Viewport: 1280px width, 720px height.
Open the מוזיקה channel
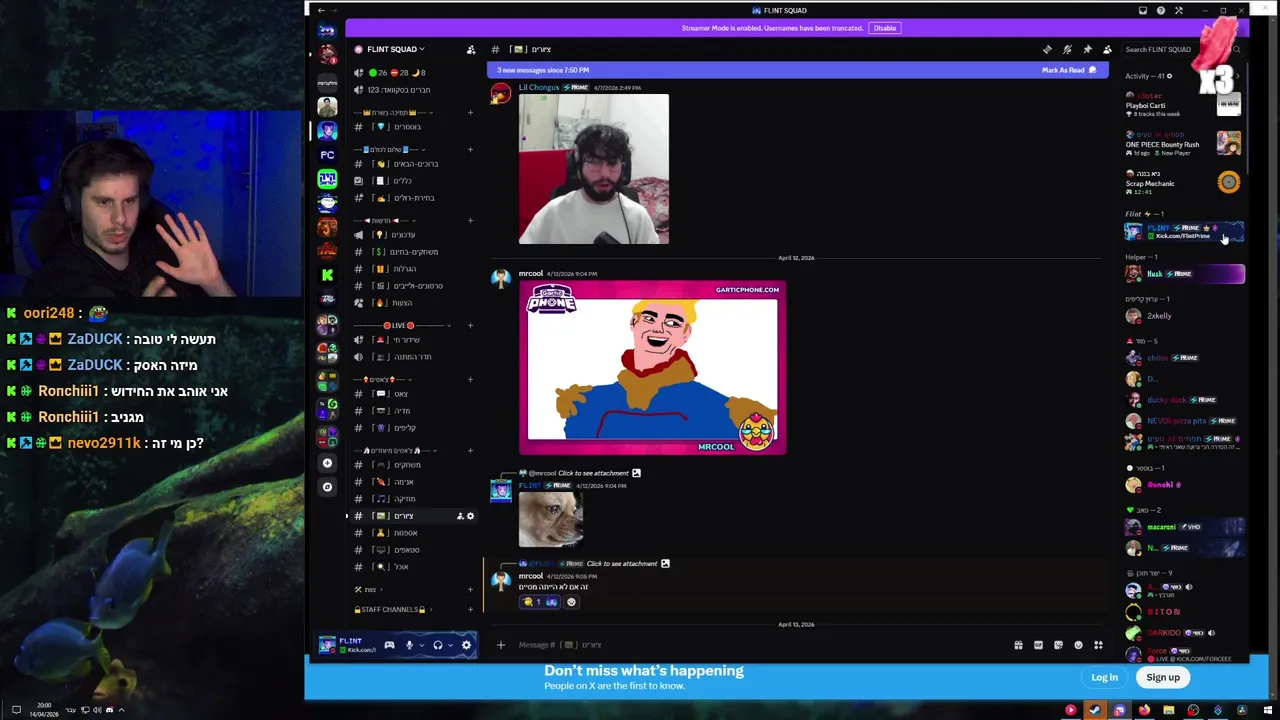413,499
